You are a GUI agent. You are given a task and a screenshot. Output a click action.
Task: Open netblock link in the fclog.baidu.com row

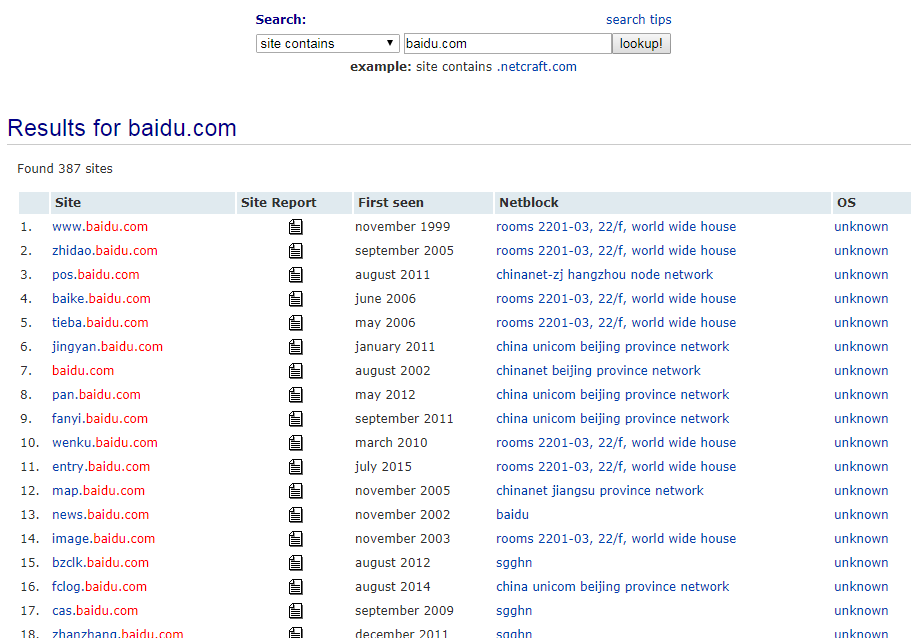pyautogui.click(x=612, y=587)
